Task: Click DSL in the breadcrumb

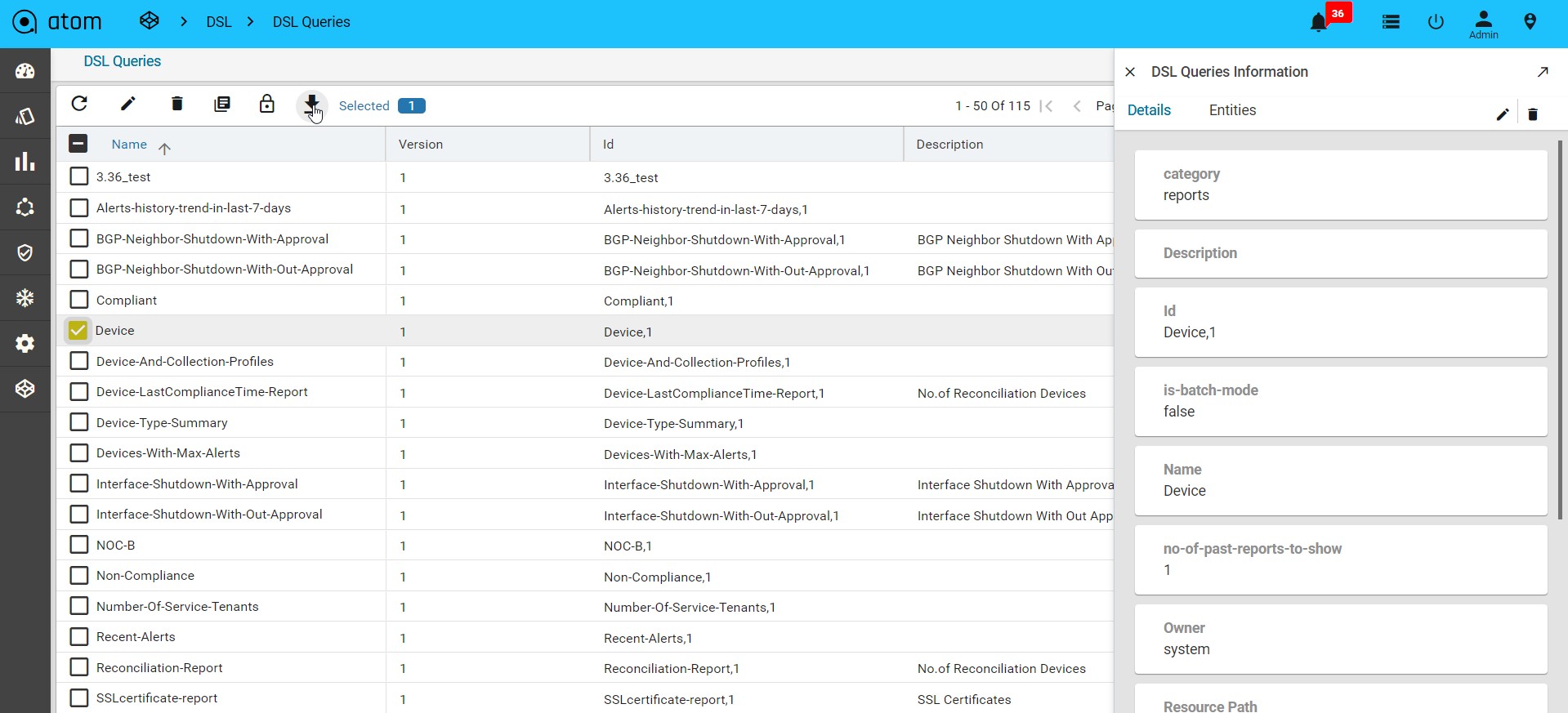Action: point(219,22)
